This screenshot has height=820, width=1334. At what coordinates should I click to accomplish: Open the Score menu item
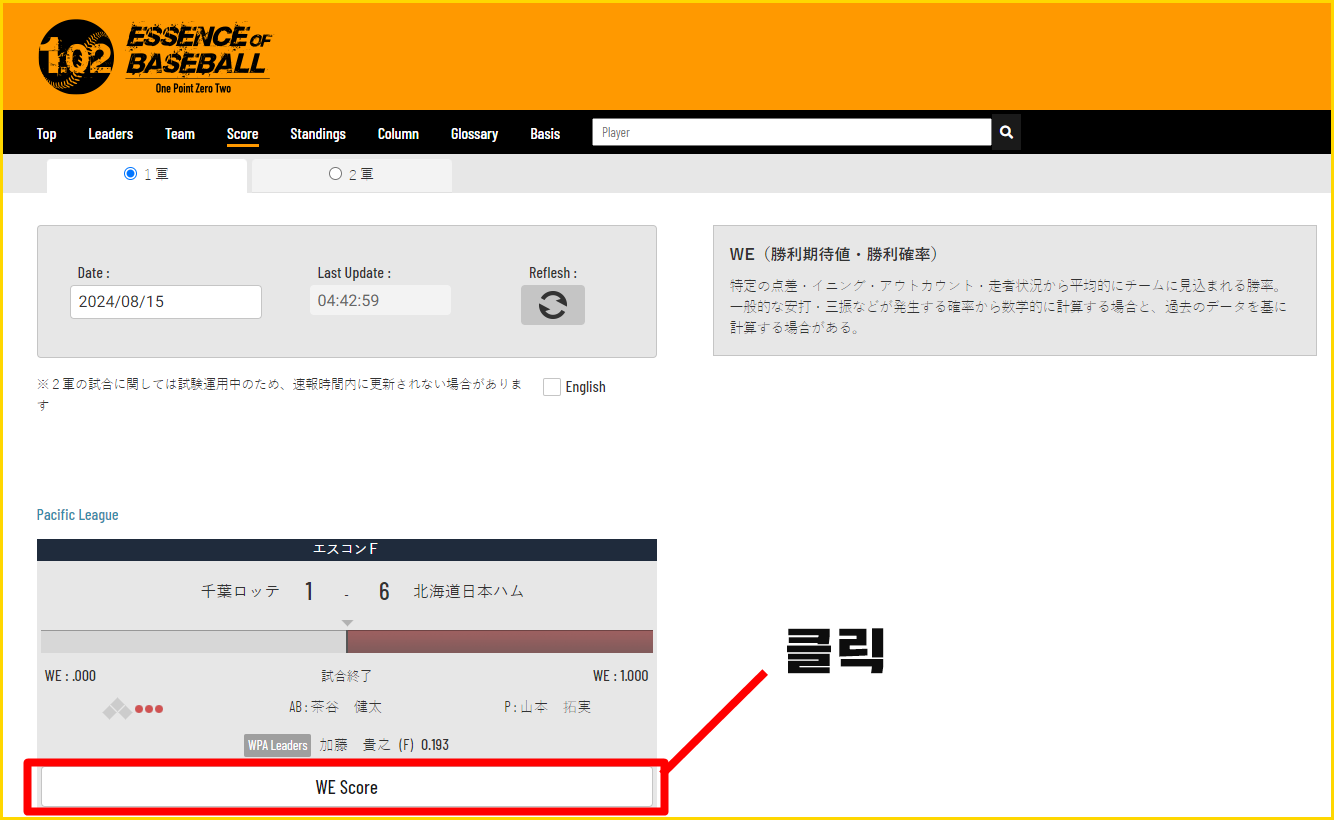(243, 134)
